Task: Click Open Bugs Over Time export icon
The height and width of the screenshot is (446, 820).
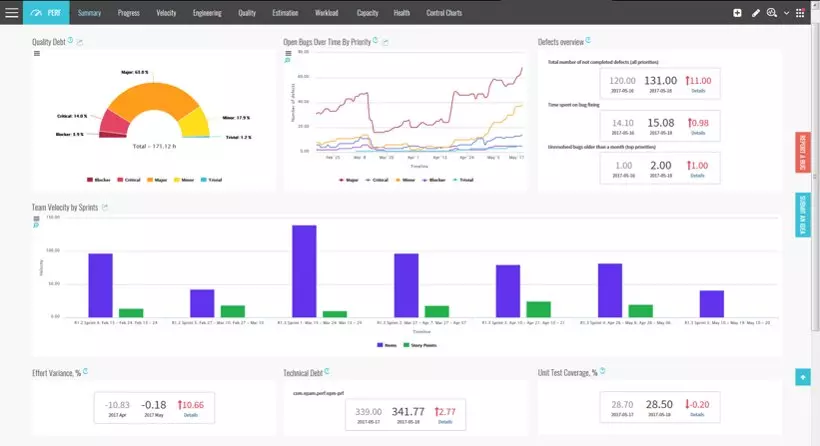Action: pos(385,42)
